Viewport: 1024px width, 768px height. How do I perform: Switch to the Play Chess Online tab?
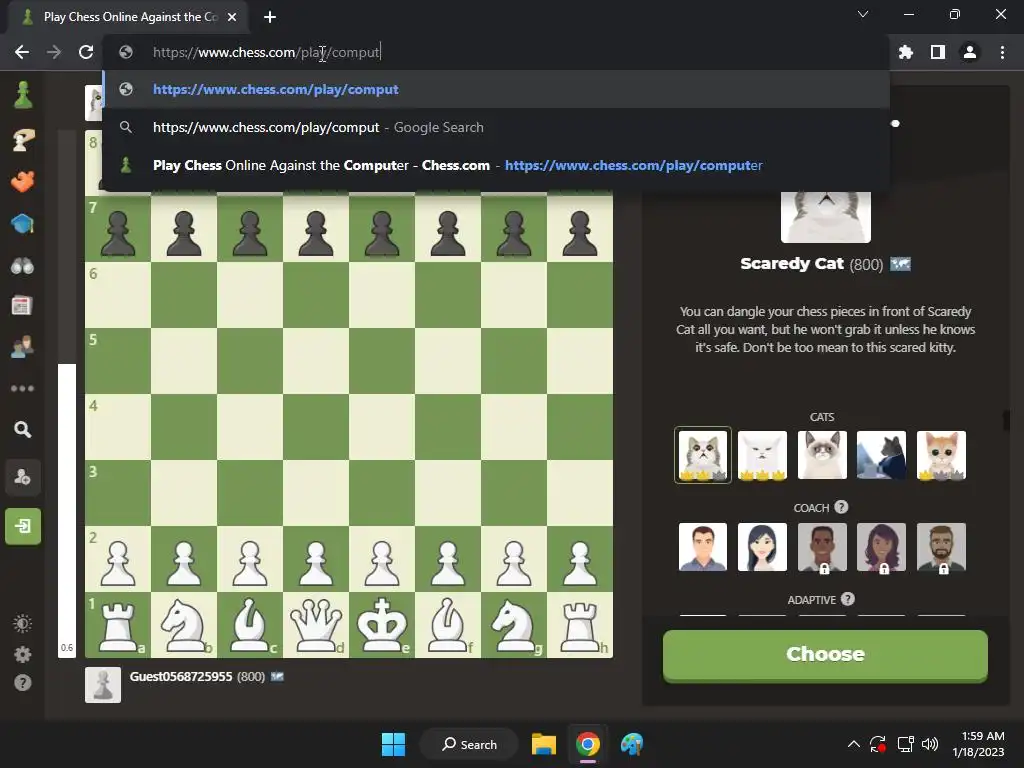[x=129, y=17]
